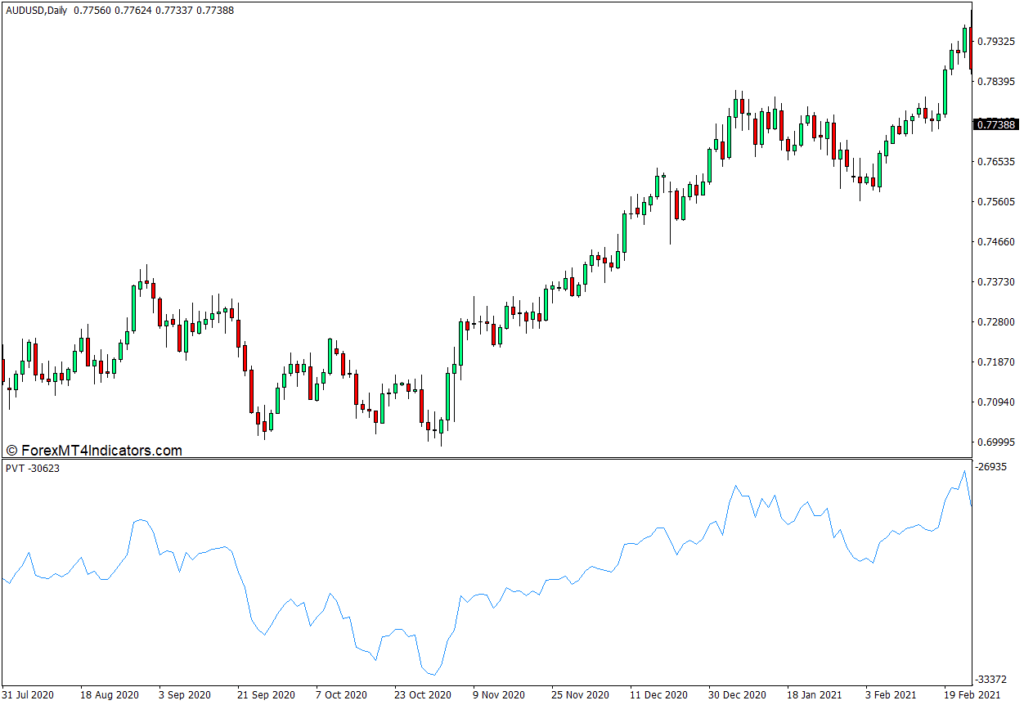Screen dimensions: 1024x705
Task: Click the -33372 PVT scale value
Action: tap(995, 681)
